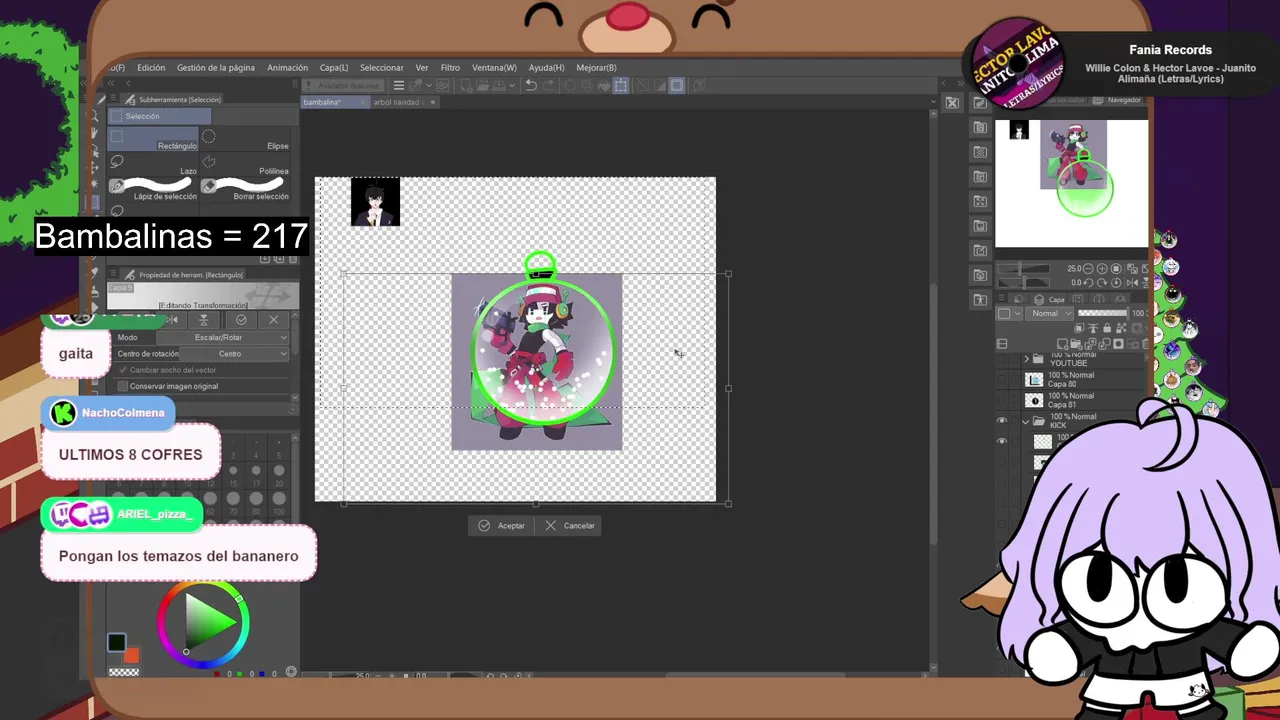Open the top icon in the right-side panel dock

click(980, 102)
